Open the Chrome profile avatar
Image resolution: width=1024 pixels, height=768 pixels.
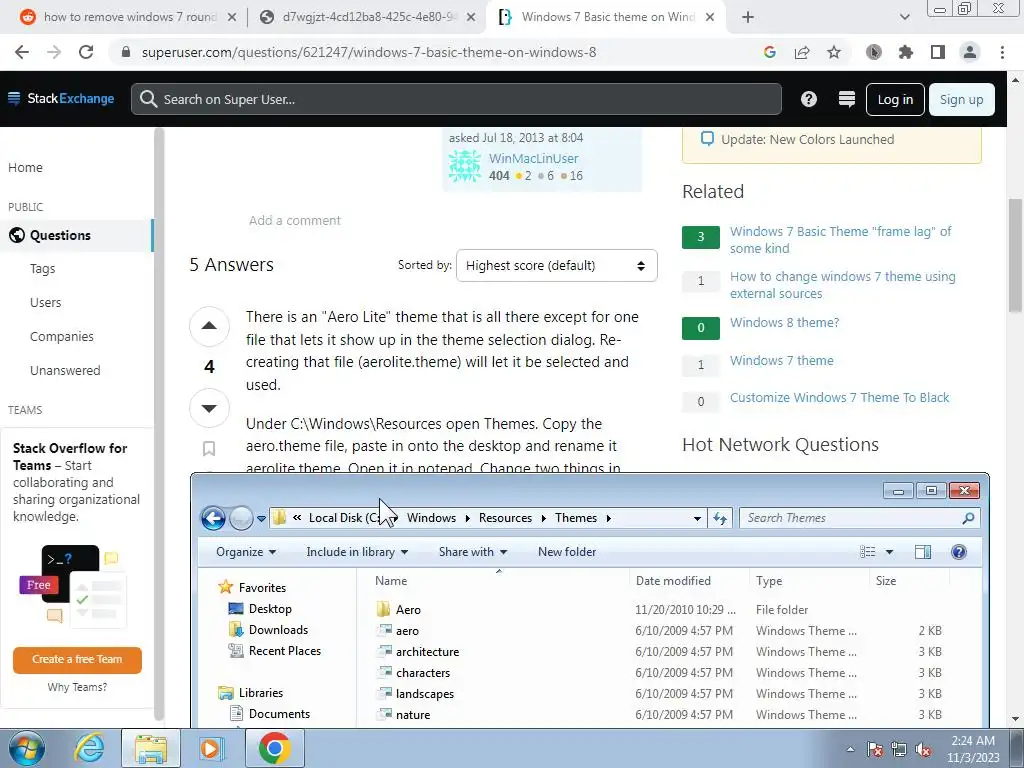(969, 52)
